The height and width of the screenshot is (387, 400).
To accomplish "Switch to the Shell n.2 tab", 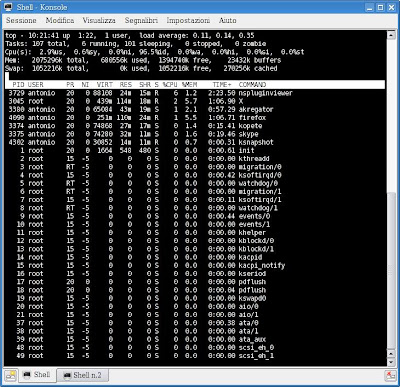I will [x=83, y=375].
